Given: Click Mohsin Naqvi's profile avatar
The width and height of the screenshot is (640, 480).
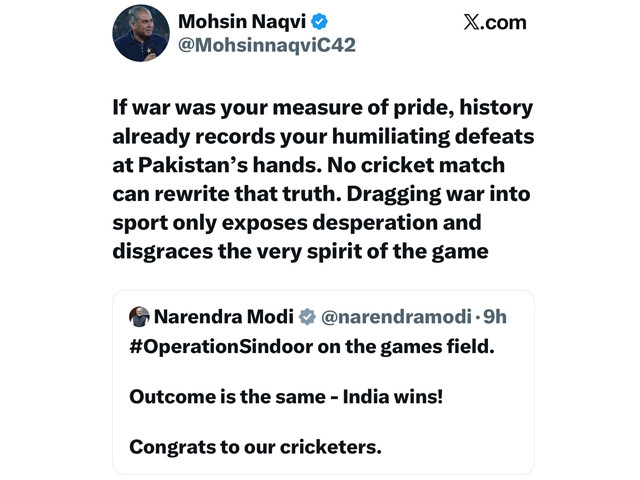Looking at the screenshot, I should [141, 32].
